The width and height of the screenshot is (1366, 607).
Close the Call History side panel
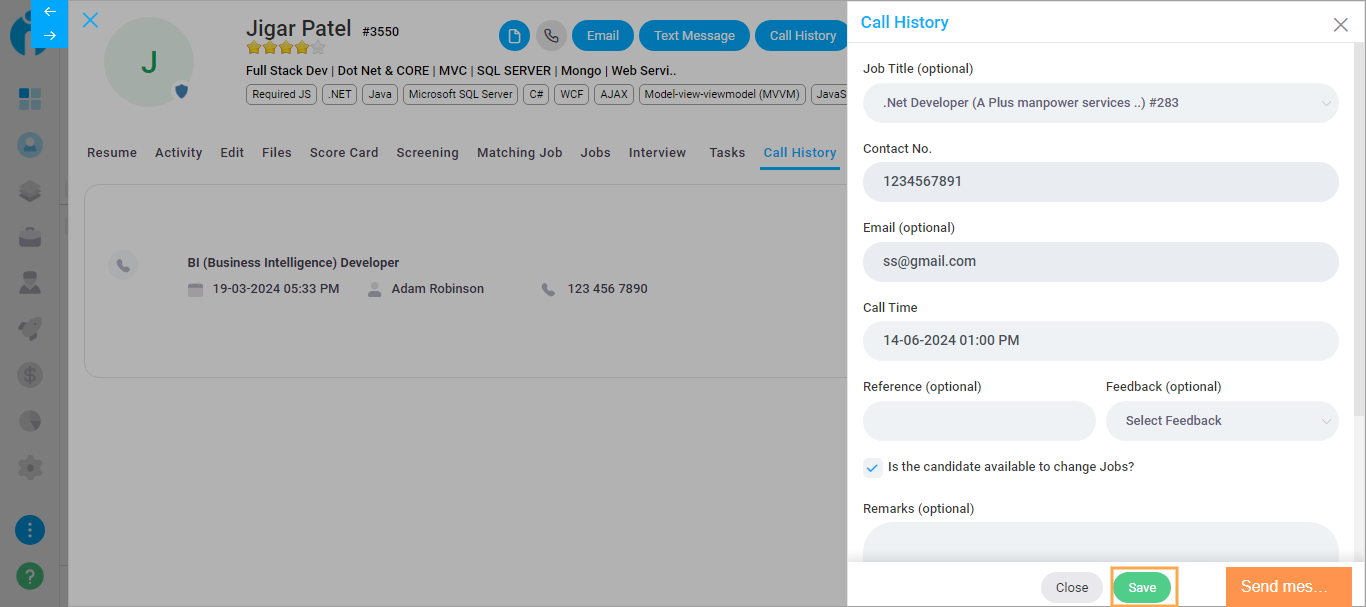point(1340,25)
